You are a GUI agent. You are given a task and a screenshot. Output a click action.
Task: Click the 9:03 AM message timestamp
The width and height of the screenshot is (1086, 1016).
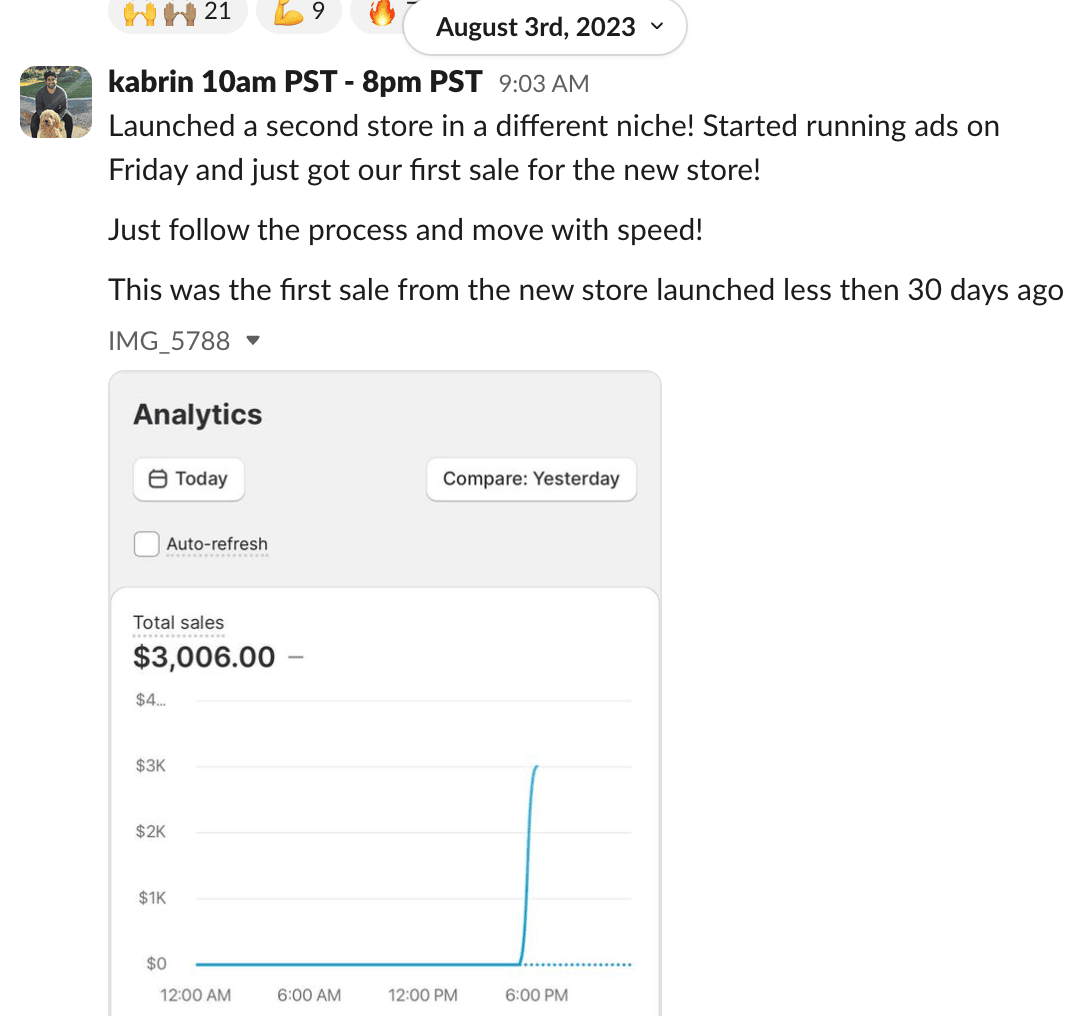[x=544, y=83]
